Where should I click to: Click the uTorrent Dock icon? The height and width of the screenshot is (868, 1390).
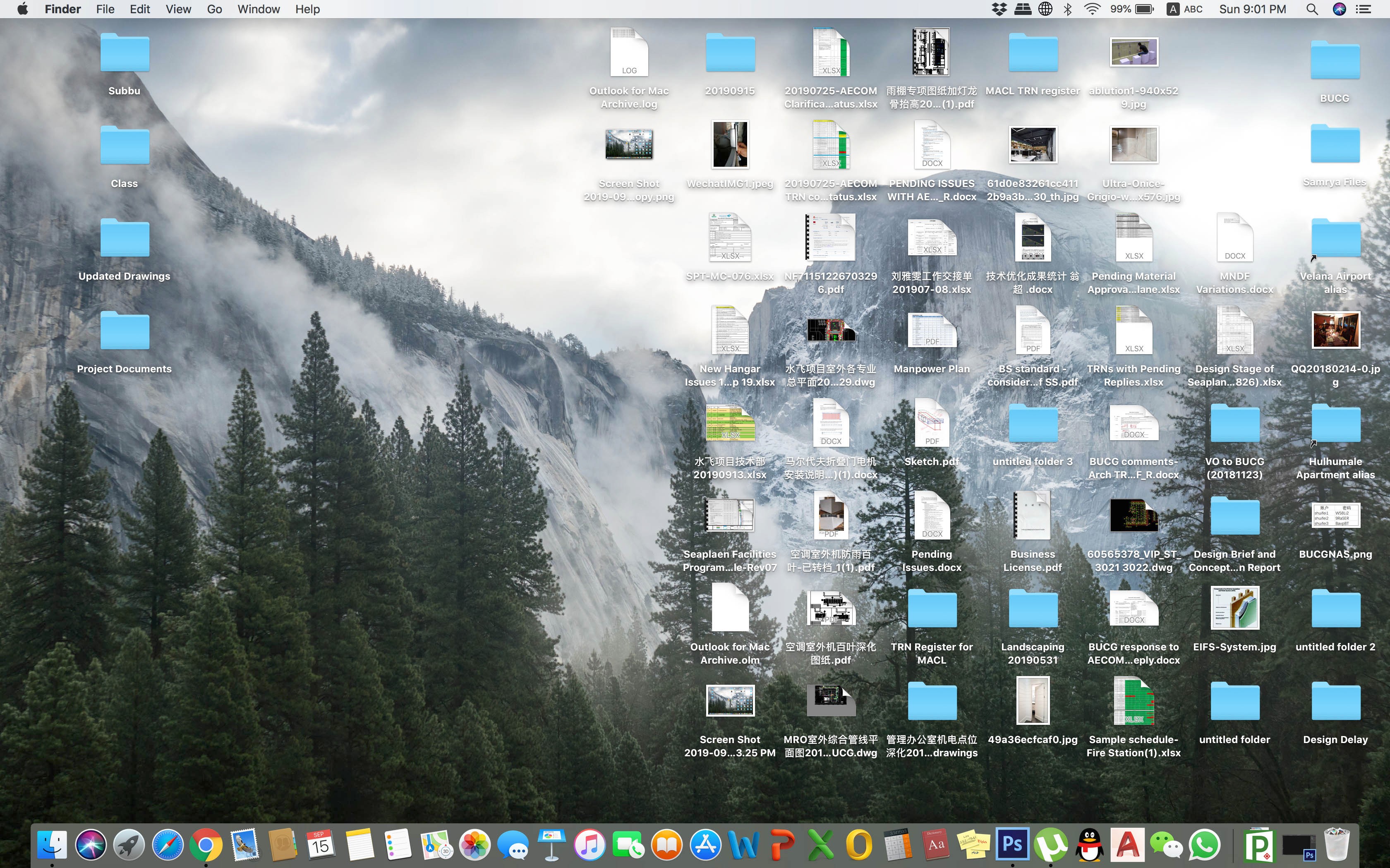tap(1050, 845)
